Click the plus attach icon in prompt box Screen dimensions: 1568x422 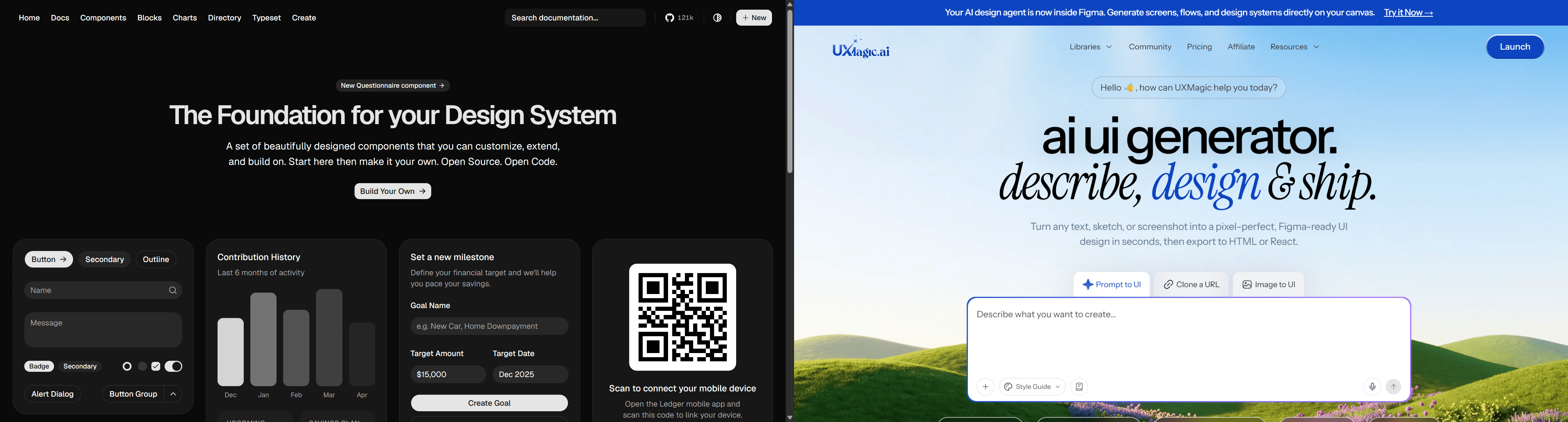tap(985, 387)
